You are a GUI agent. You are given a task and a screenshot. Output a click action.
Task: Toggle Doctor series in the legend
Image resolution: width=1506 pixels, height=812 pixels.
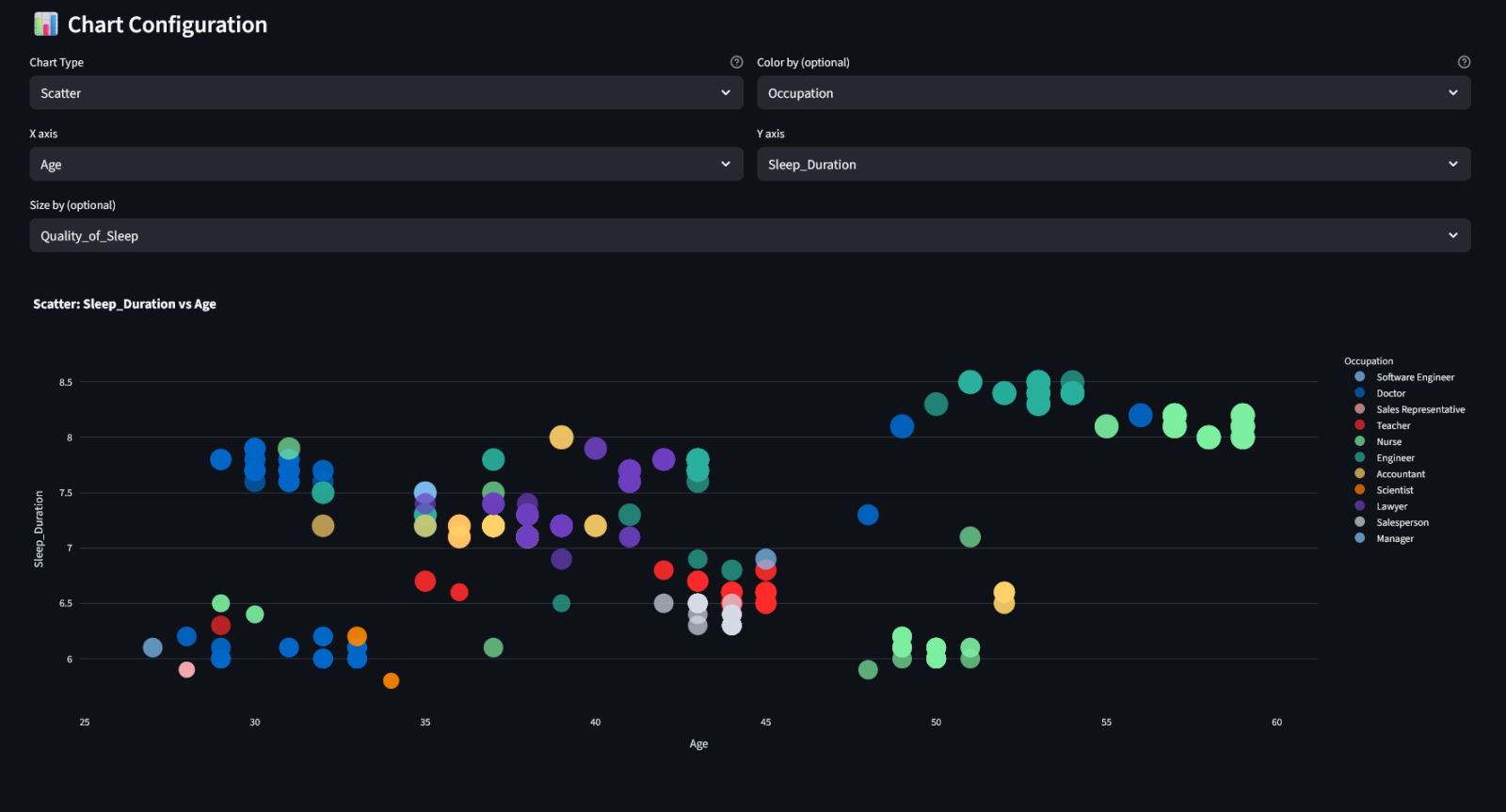pyautogui.click(x=1390, y=393)
